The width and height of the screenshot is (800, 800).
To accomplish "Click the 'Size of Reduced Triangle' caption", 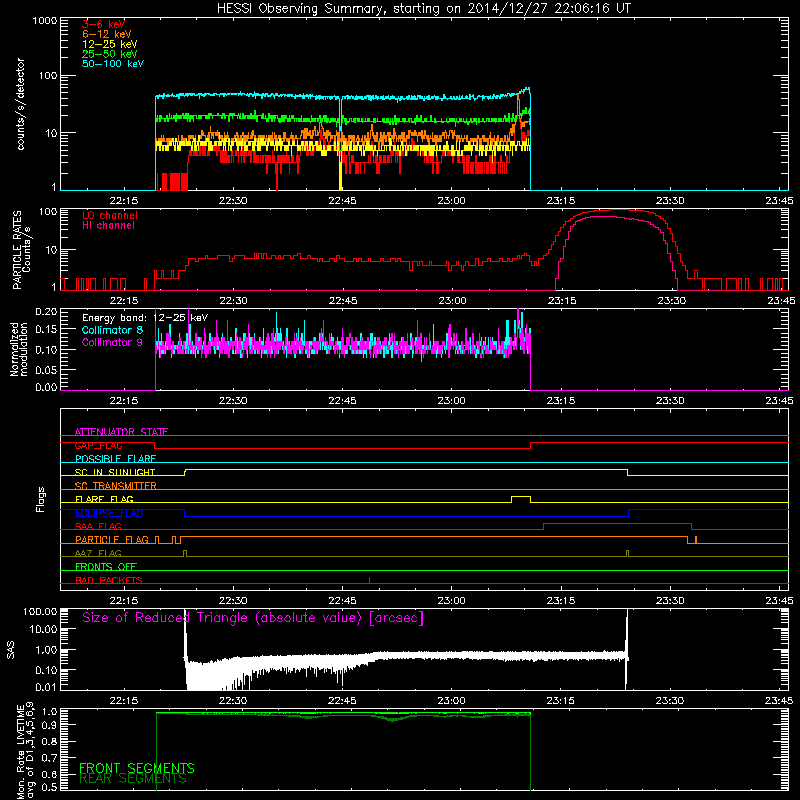I will (253, 618).
